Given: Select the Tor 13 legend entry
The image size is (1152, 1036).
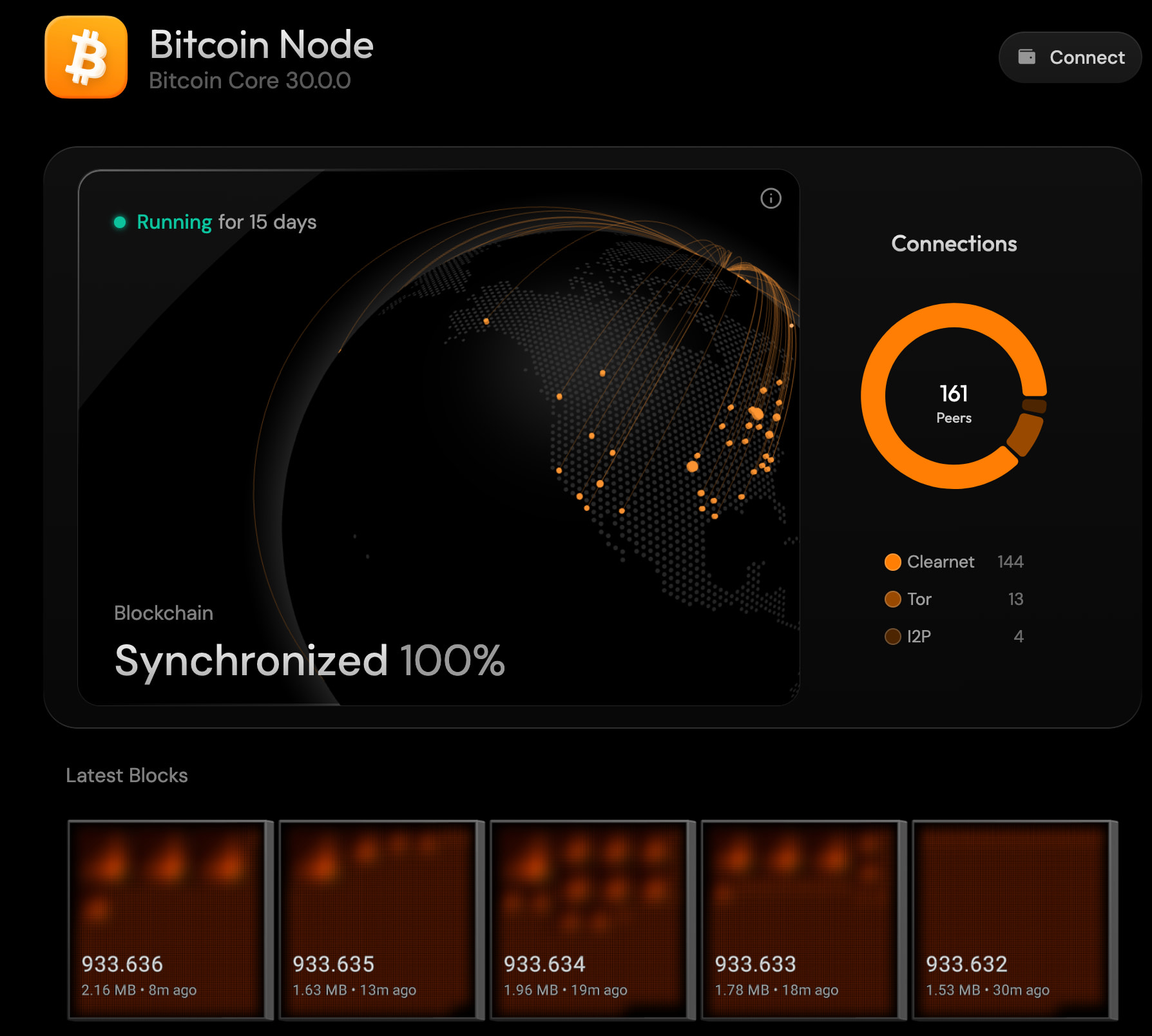Looking at the screenshot, I should [954, 599].
